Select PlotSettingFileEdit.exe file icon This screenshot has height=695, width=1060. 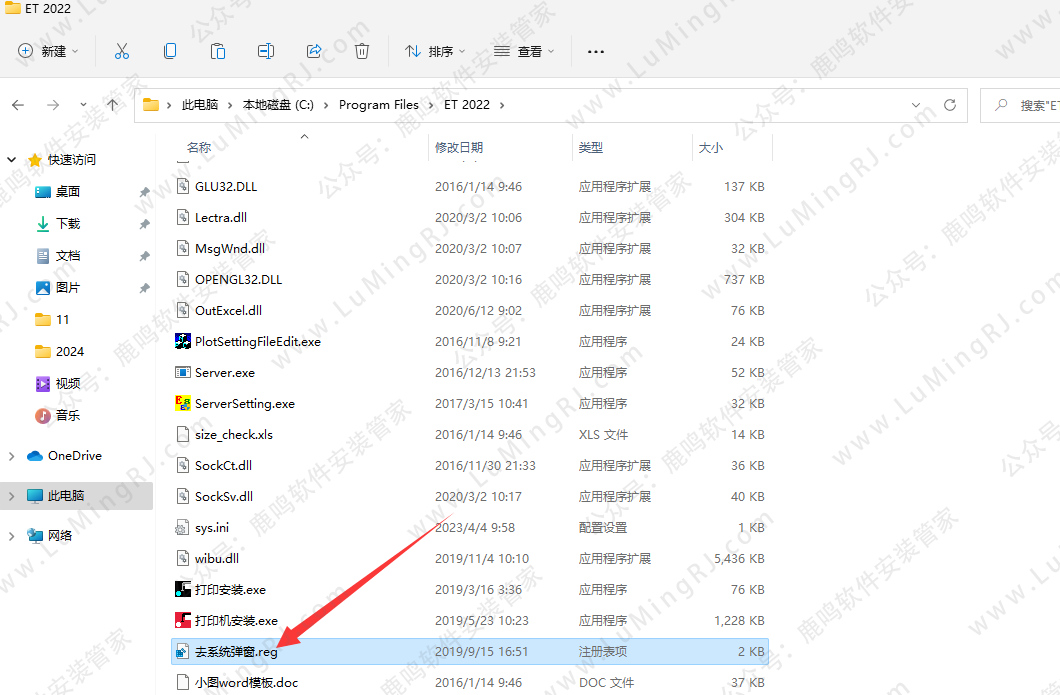click(x=183, y=341)
